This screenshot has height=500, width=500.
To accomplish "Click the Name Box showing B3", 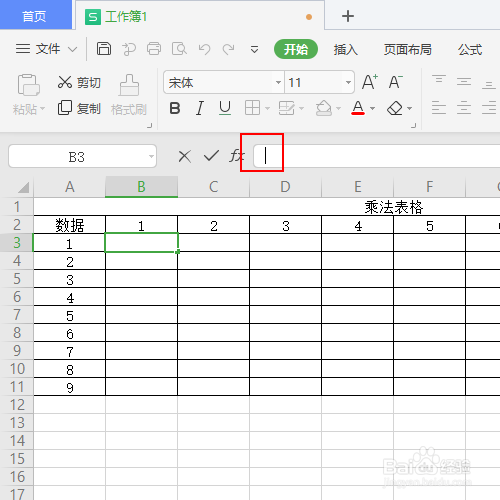I will coord(77,156).
